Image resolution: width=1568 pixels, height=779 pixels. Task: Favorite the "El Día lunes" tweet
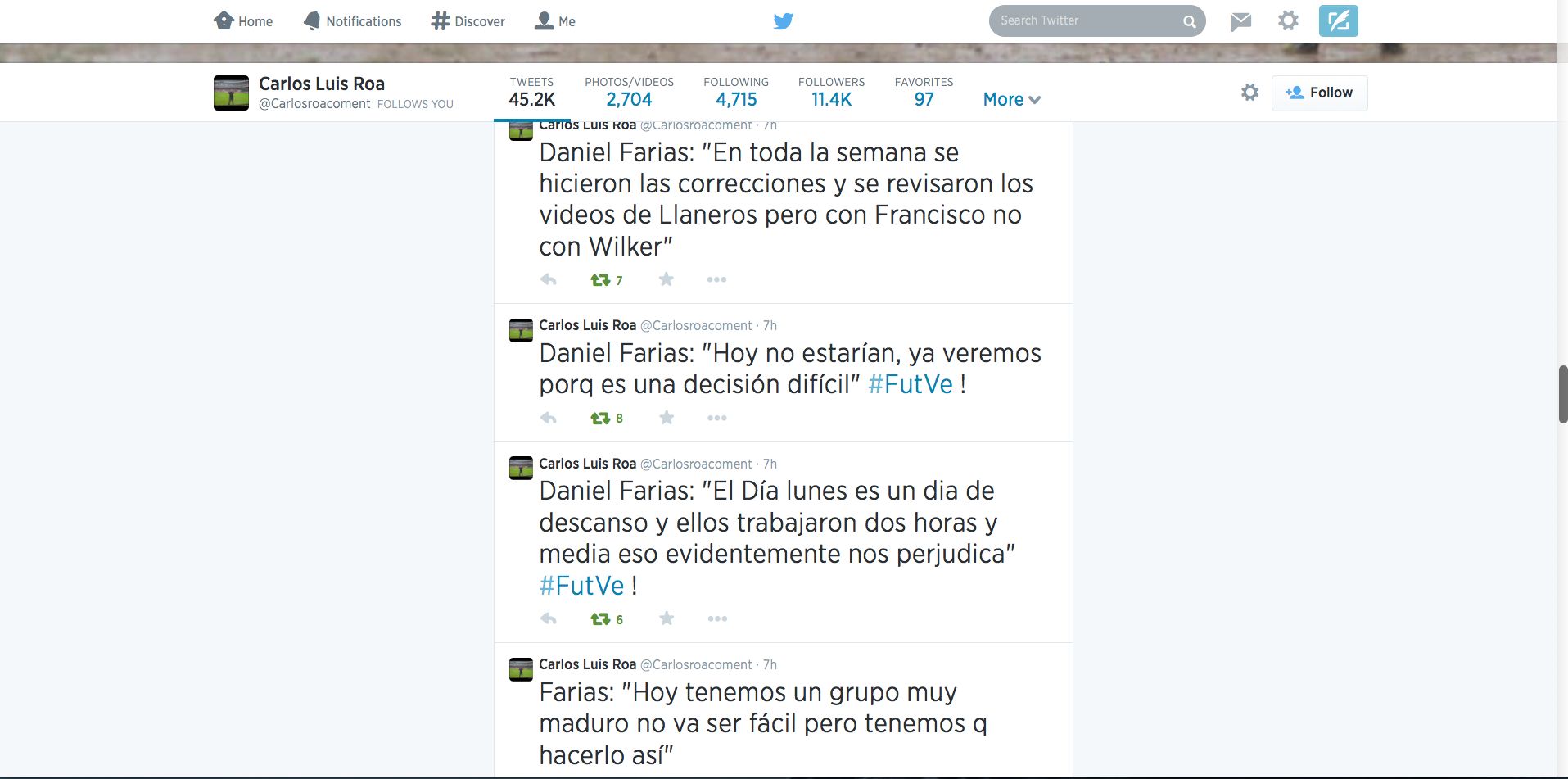click(667, 618)
